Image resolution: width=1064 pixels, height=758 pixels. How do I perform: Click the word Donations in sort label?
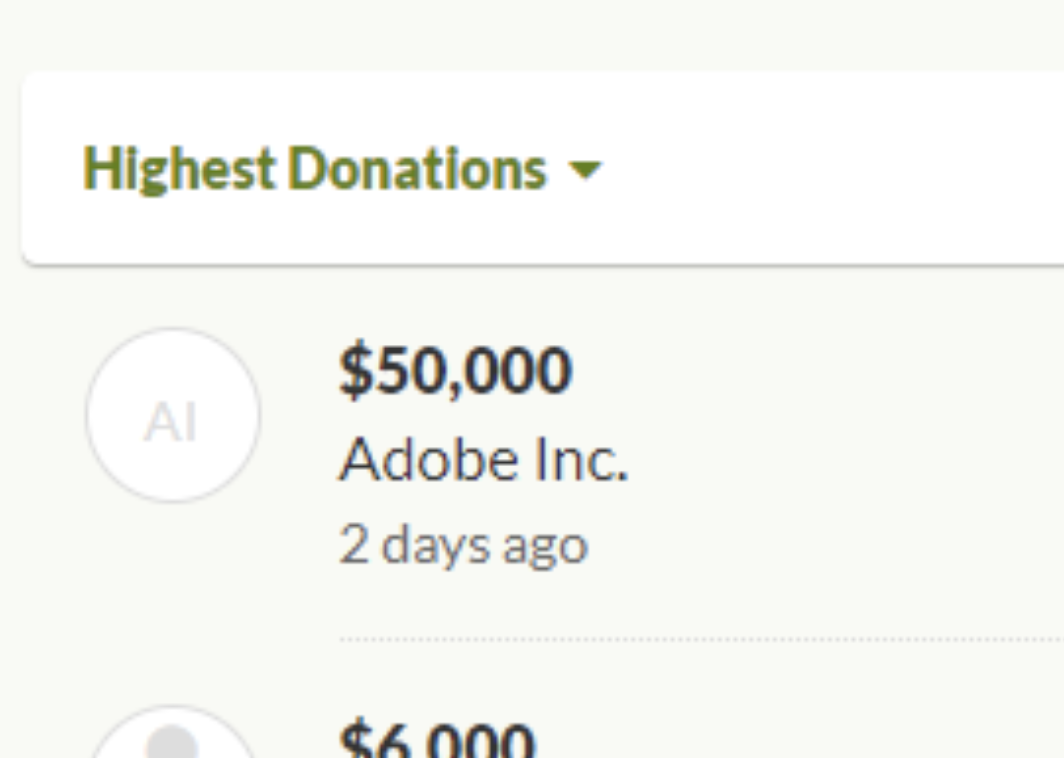417,168
